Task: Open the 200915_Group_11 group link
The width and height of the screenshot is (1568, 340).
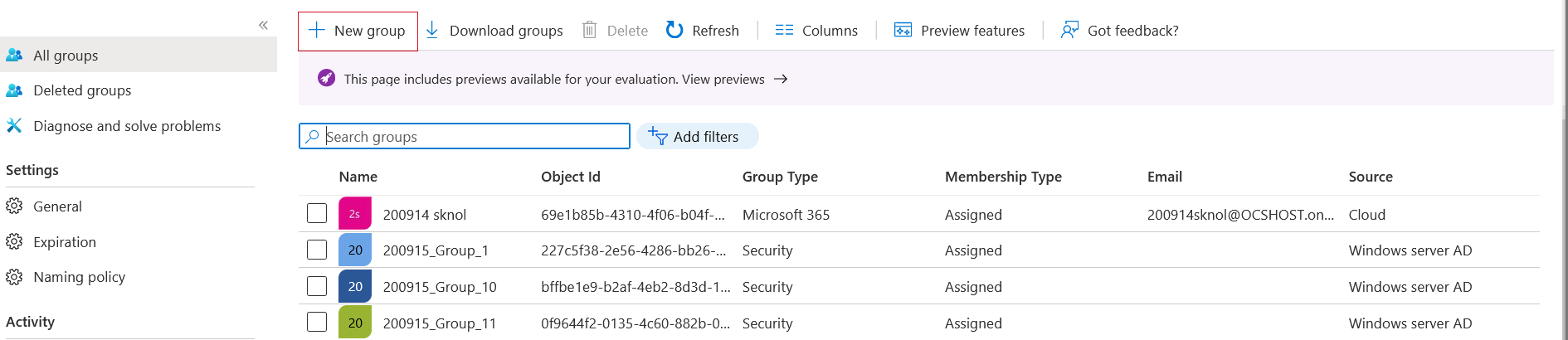Action: pos(439,323)
